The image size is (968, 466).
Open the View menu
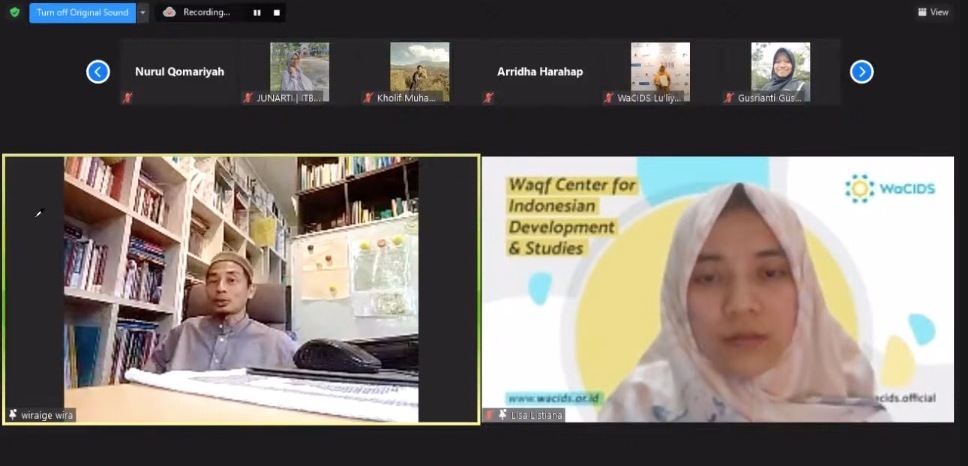click(933, 12)
